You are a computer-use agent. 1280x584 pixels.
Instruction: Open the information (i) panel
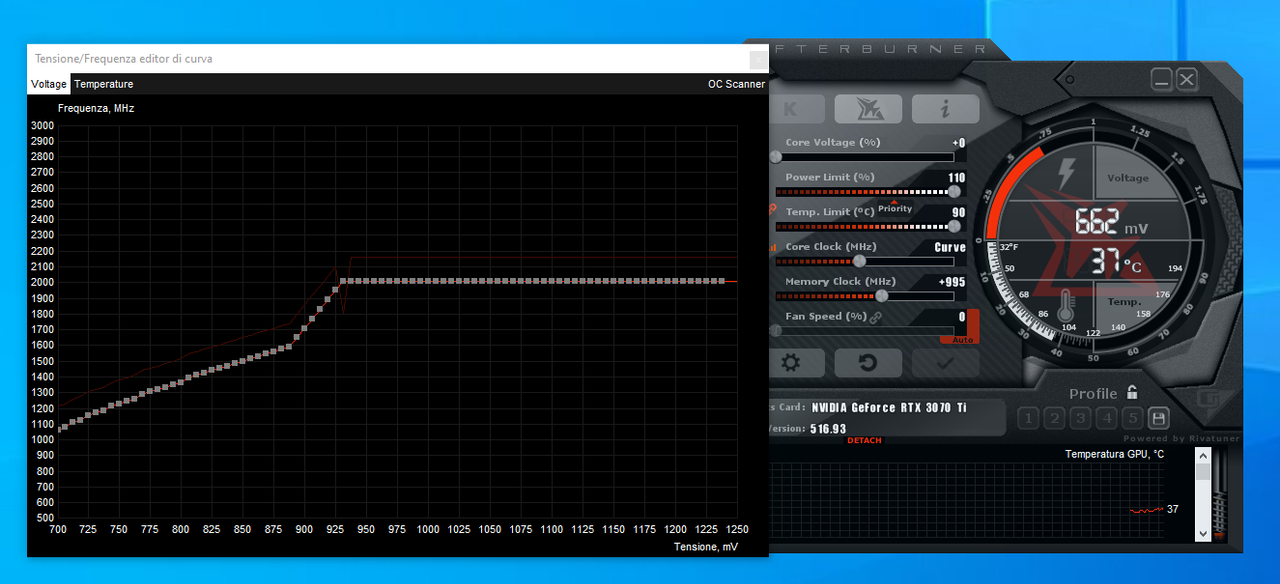coord(945,108)
